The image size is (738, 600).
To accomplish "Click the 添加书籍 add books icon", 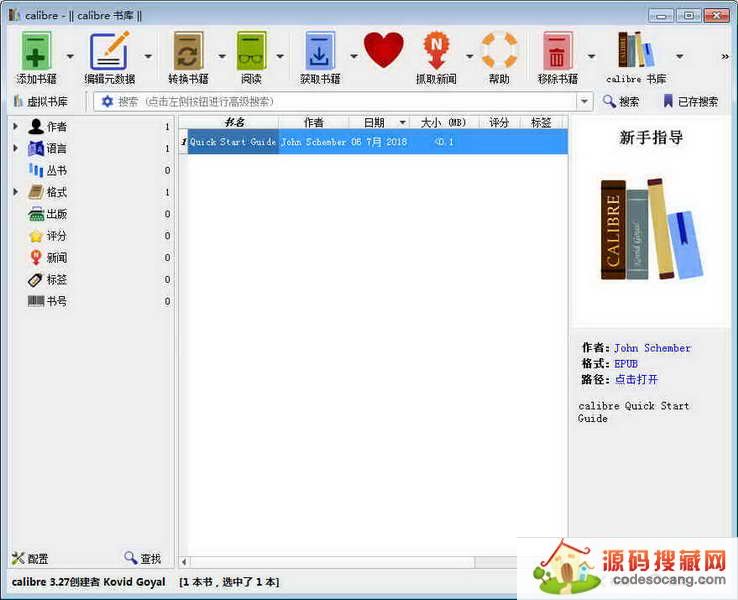I will coord(37,51).
